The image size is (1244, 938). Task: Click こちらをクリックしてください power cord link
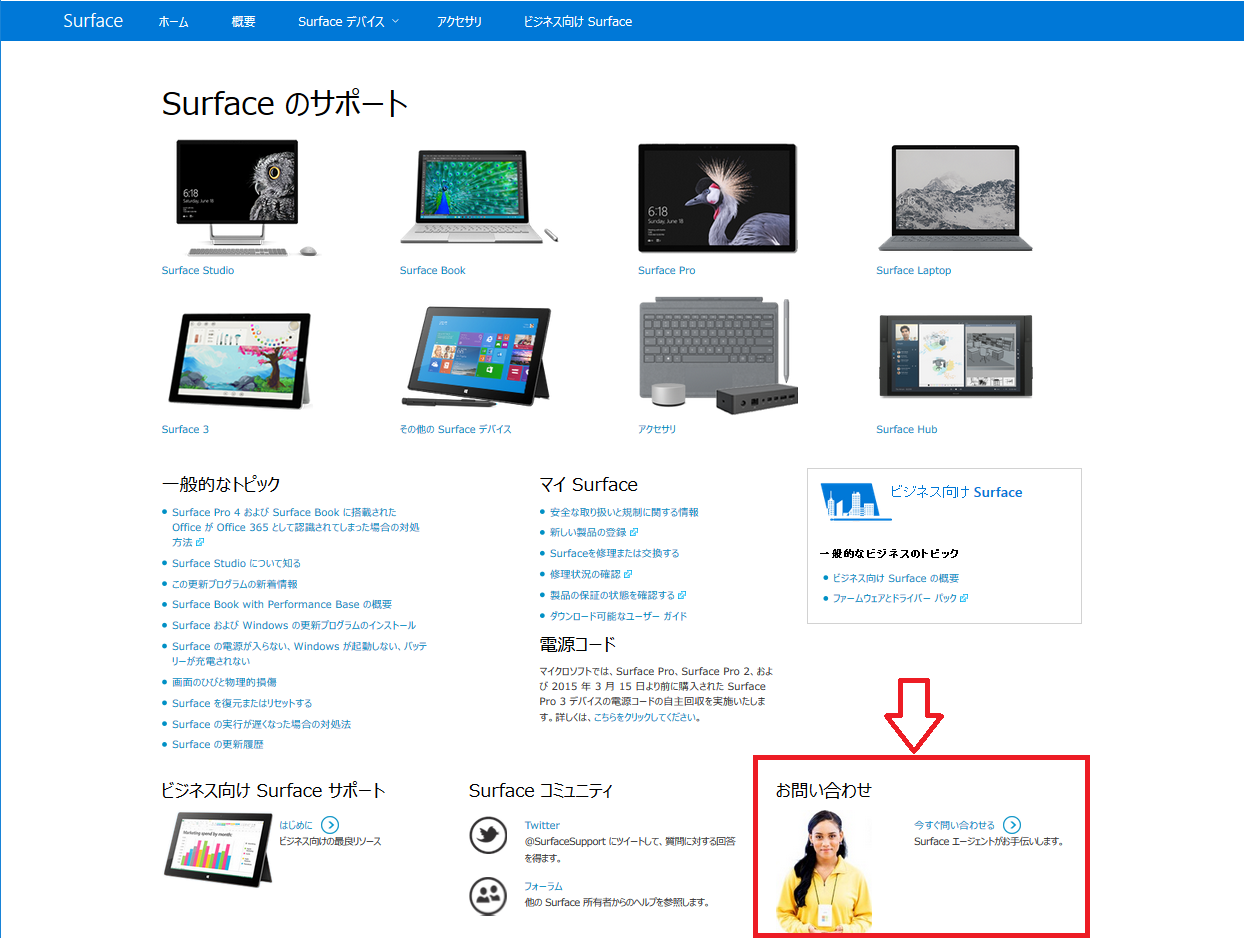pos(645,717)
